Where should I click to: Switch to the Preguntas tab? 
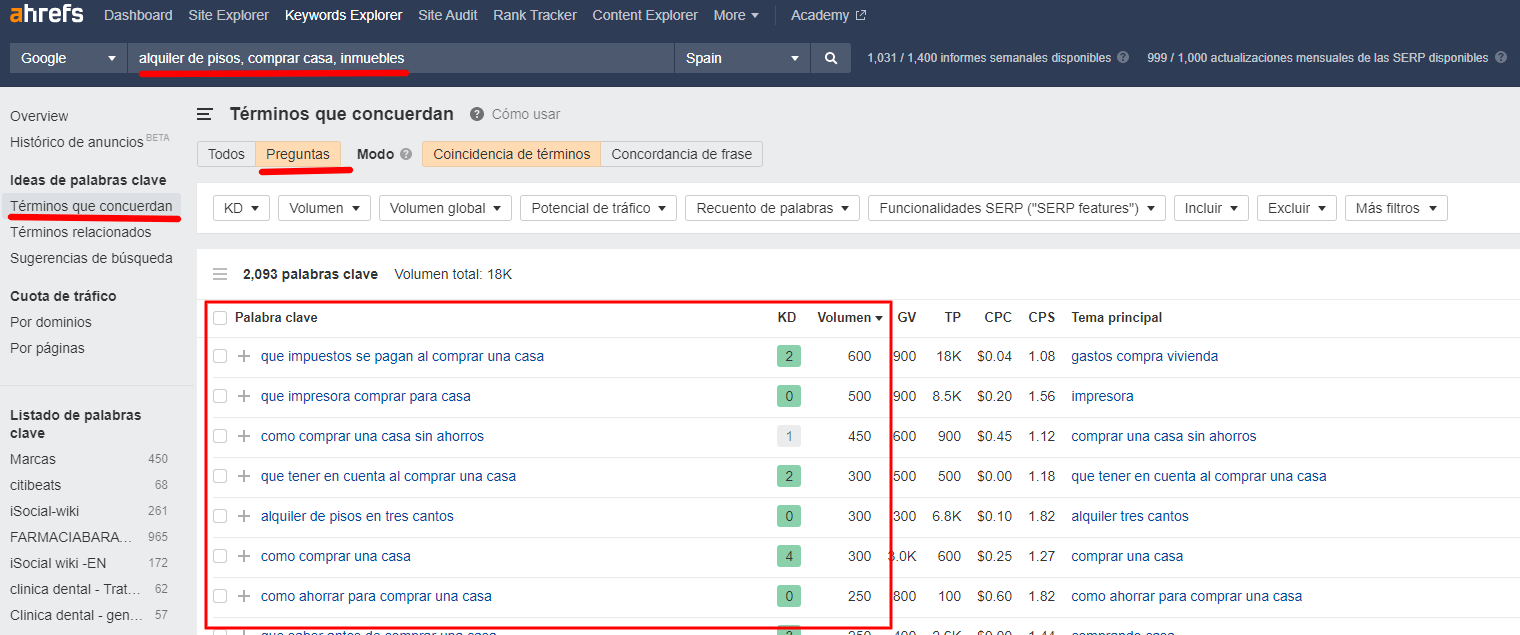[x=298, y=154]
